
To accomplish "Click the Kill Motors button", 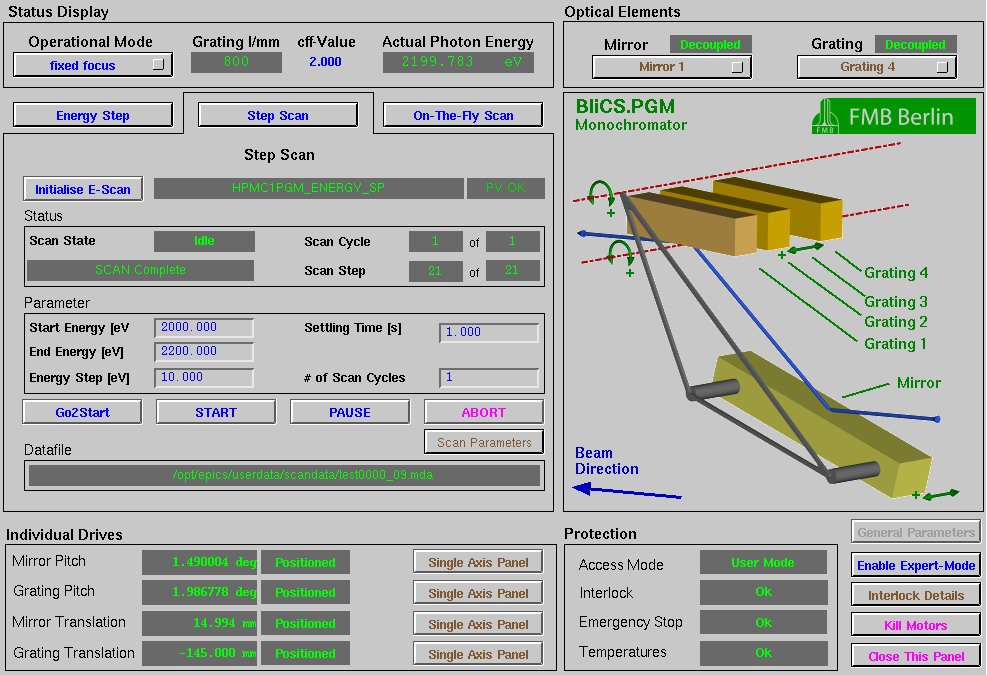I will [x=916, y=625].
